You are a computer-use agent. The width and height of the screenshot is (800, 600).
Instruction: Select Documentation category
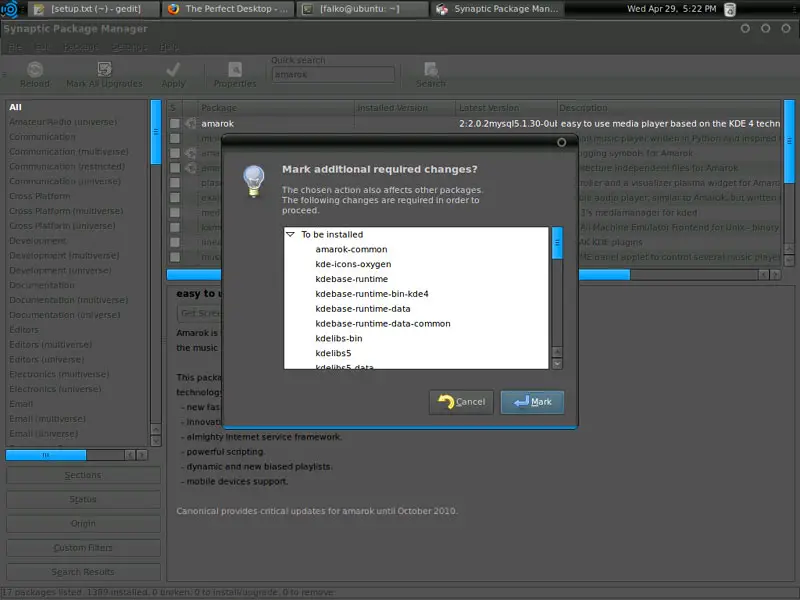point(42,285)
